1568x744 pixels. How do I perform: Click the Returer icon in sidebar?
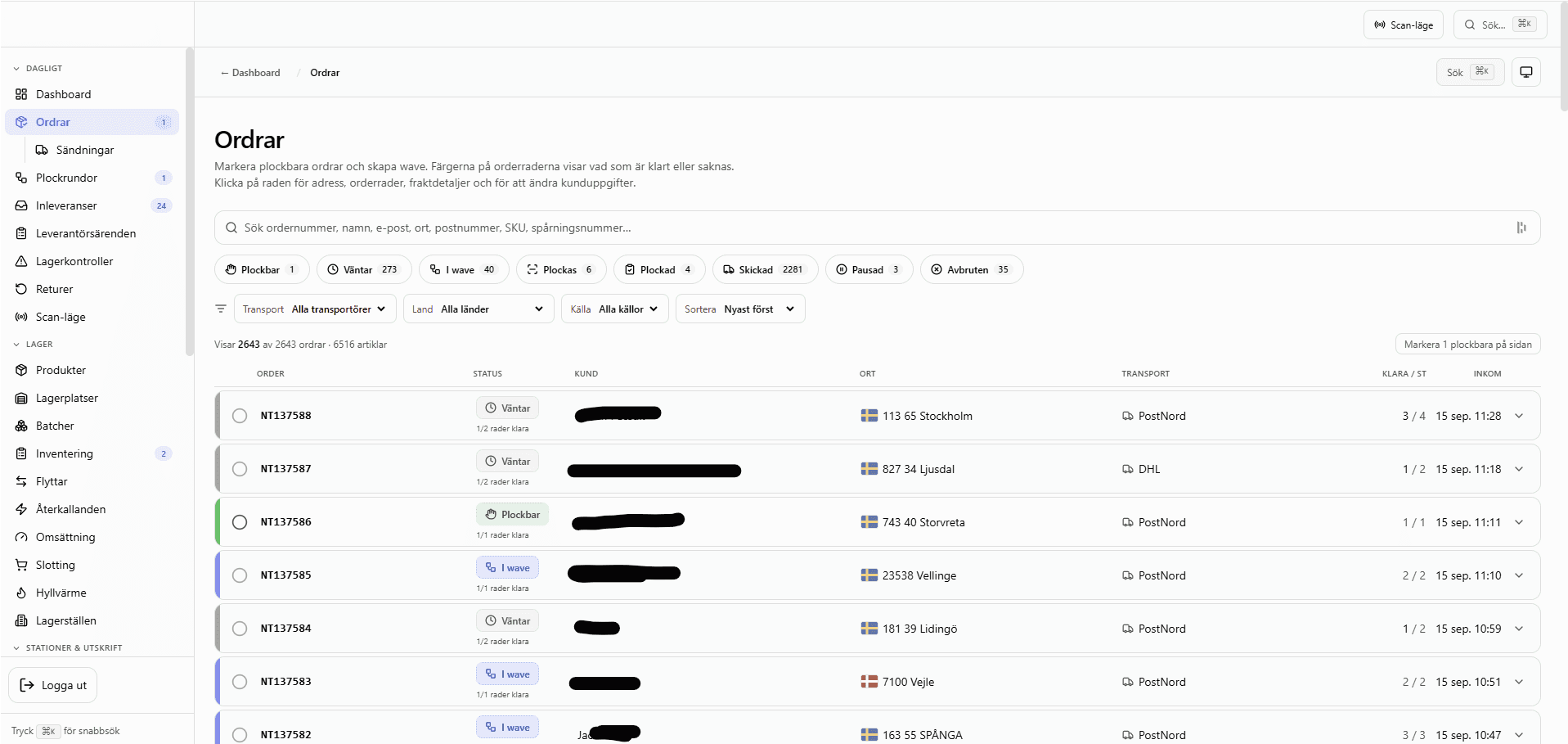[x=21, y=289]
